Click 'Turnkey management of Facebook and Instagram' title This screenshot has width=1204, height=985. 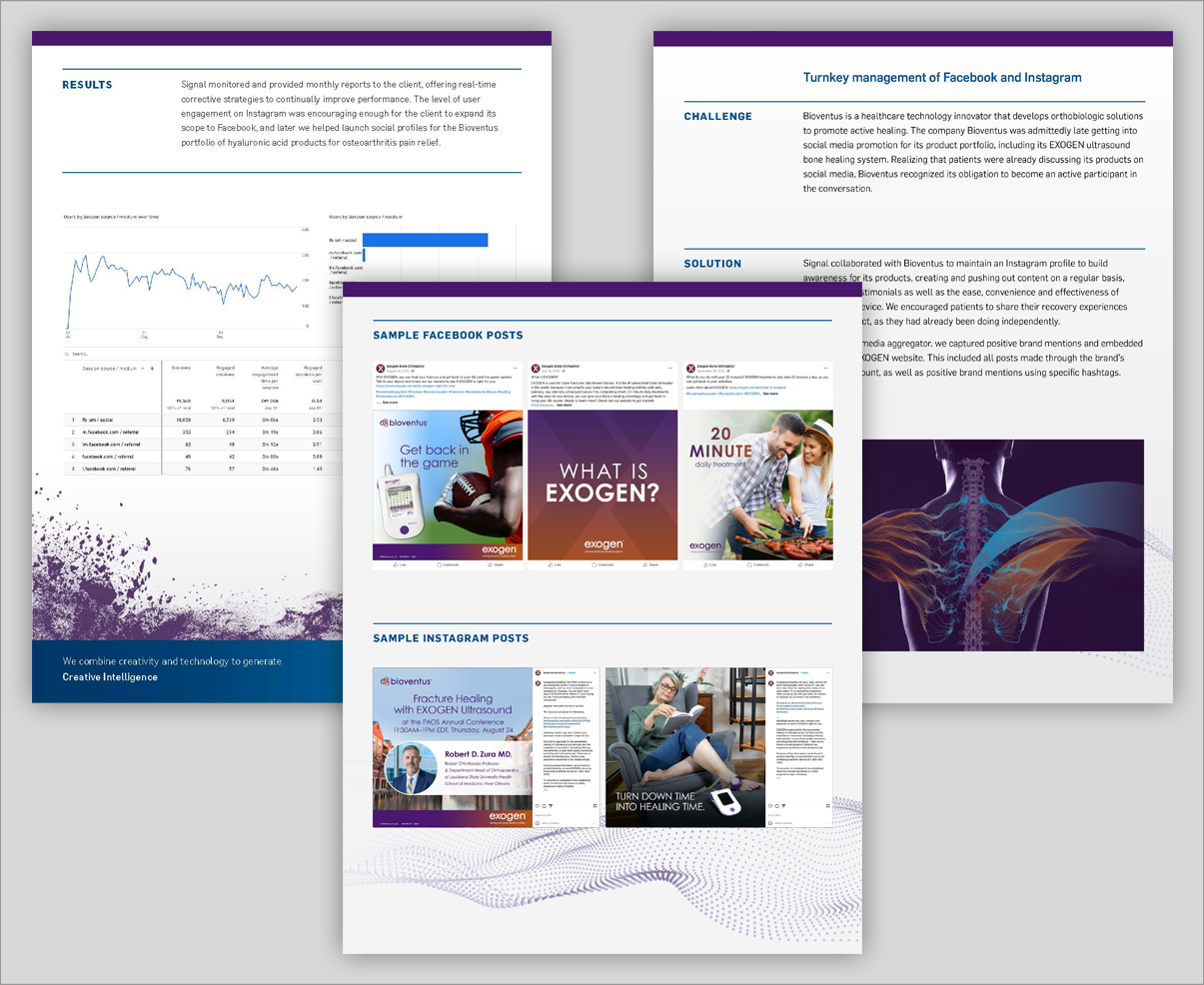point(942,77)
